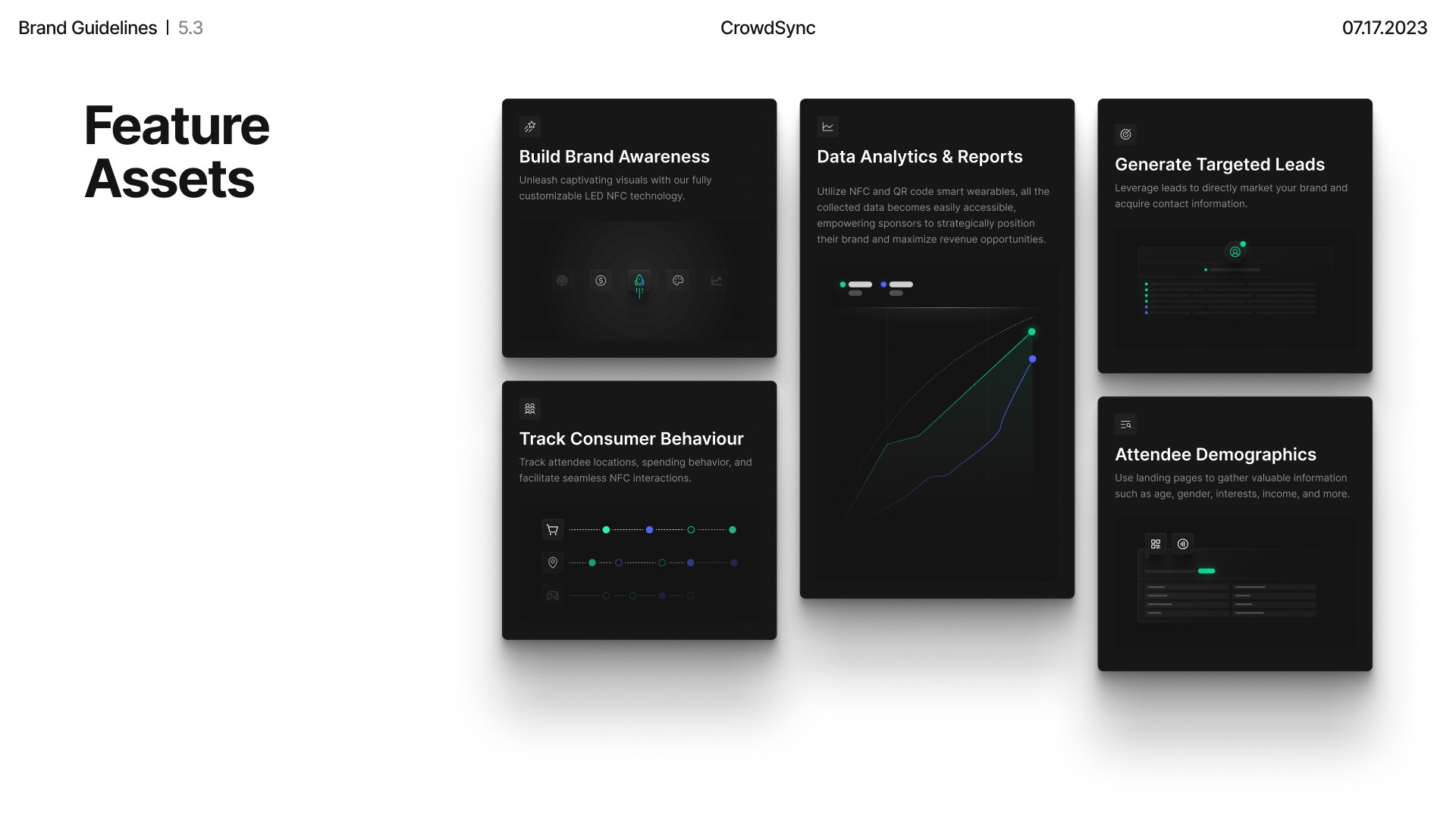Click the CrowdSync title in the header

(767, 28)
